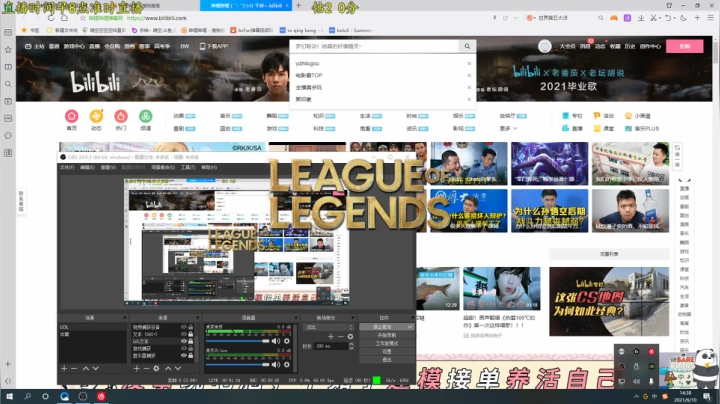Click 下载APP link in bilibili header
The height and width of the screenshot is (404, 720).
coord(214,46)
